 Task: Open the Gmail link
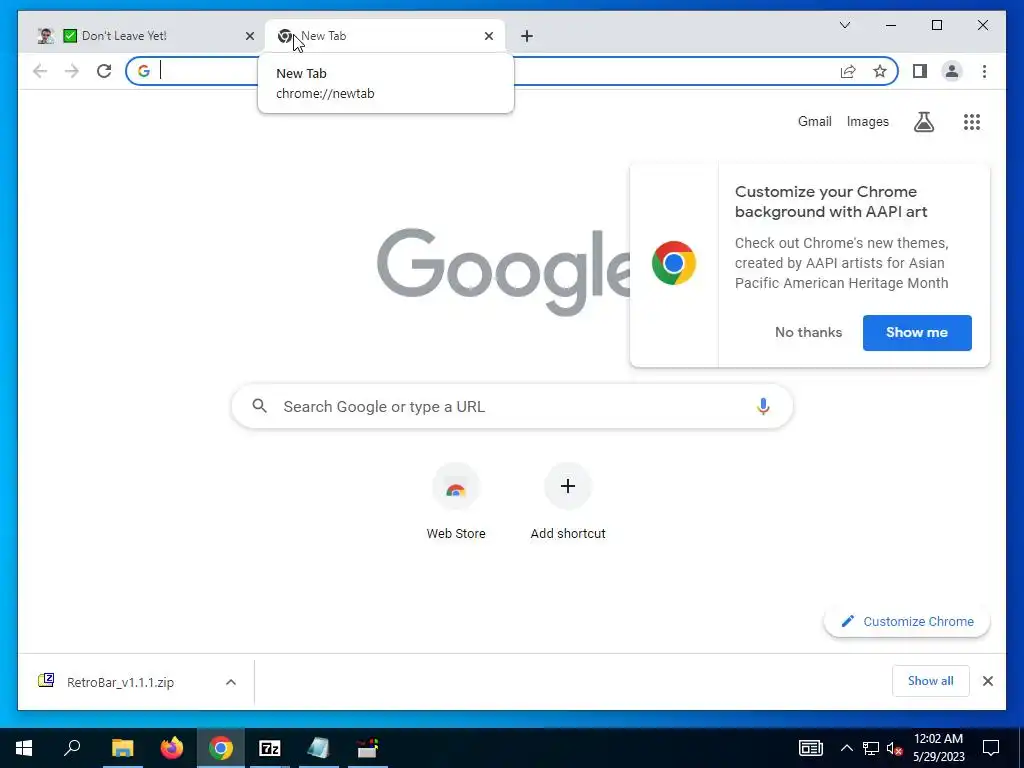pos(814,121)
